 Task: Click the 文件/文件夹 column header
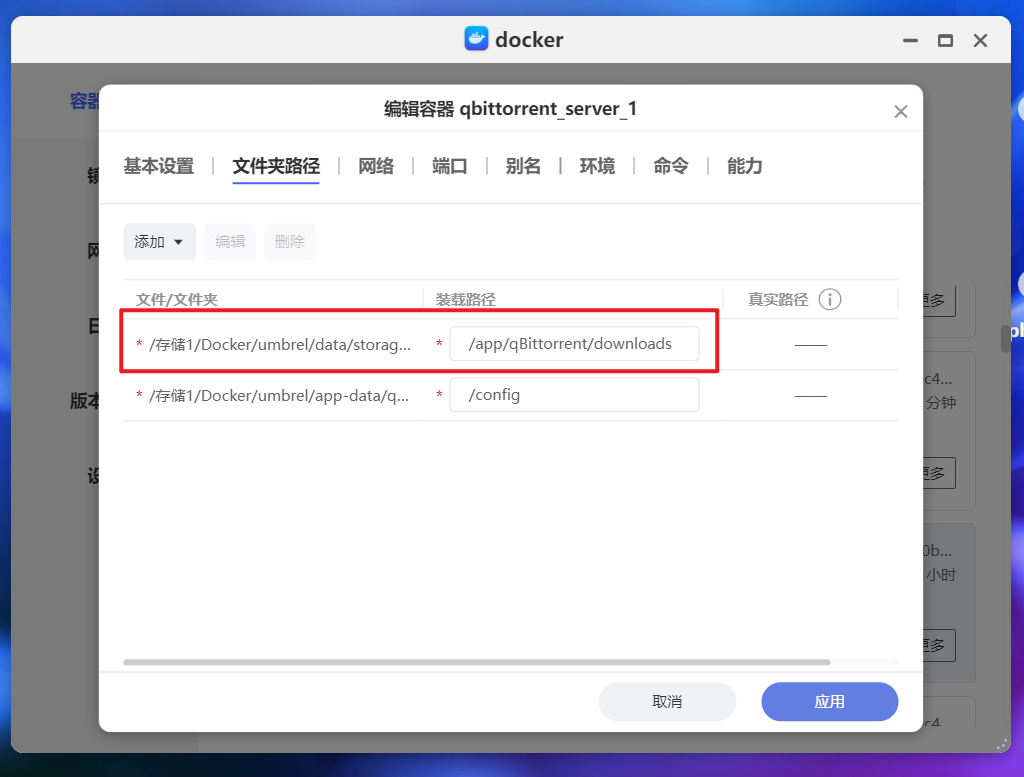coord(176,300)
